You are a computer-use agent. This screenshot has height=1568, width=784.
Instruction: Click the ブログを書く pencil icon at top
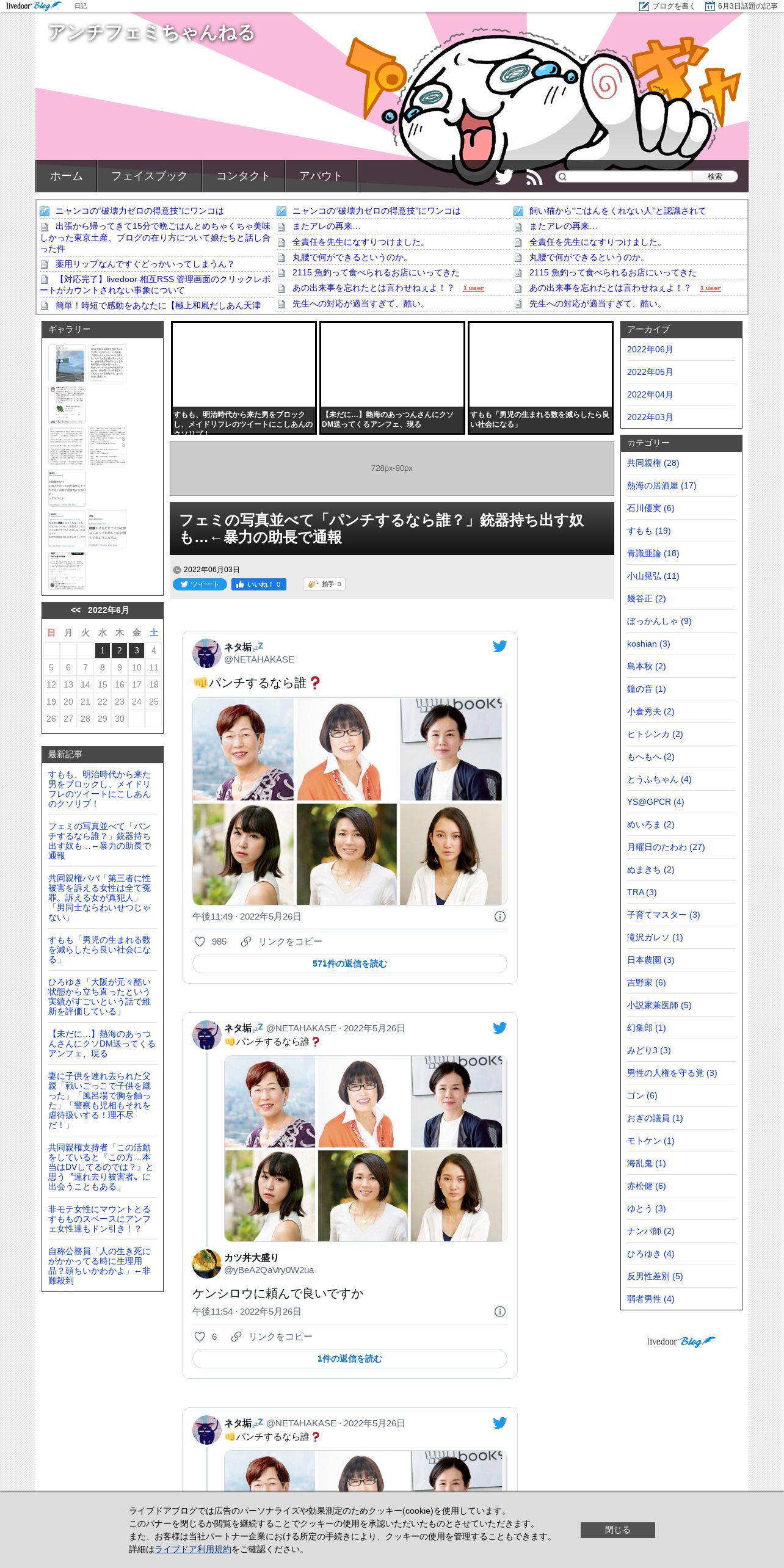pyautogui.click(x=644, y=6)
